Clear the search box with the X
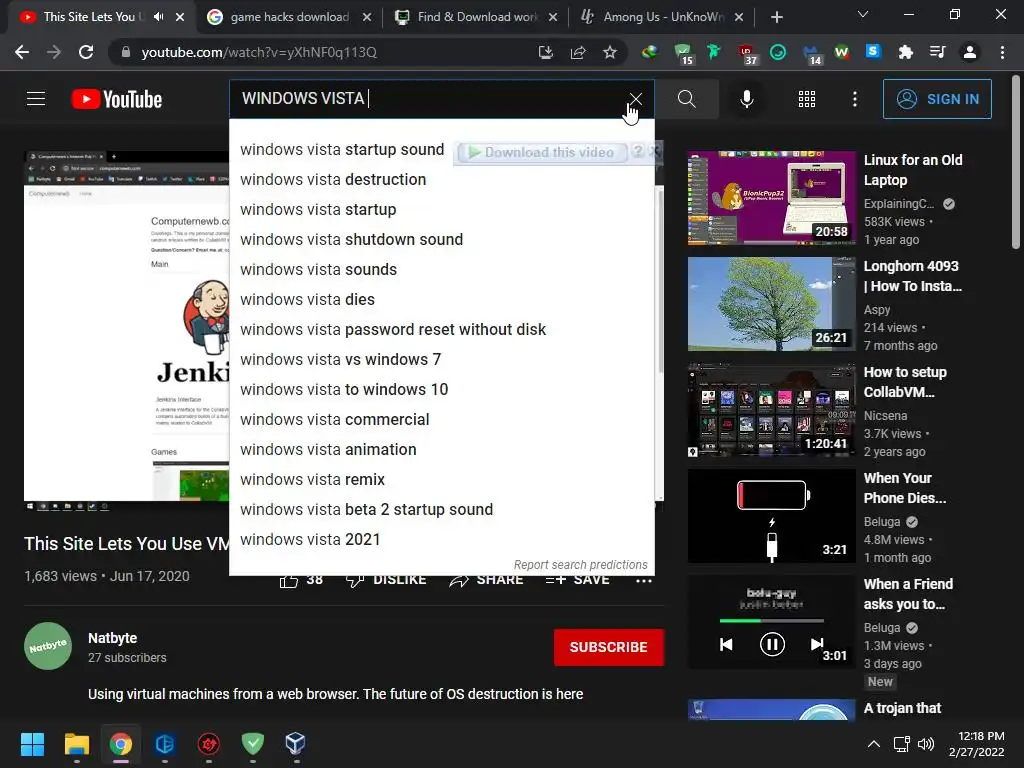This screenshot has height=768, width=1024. [635, 99]
